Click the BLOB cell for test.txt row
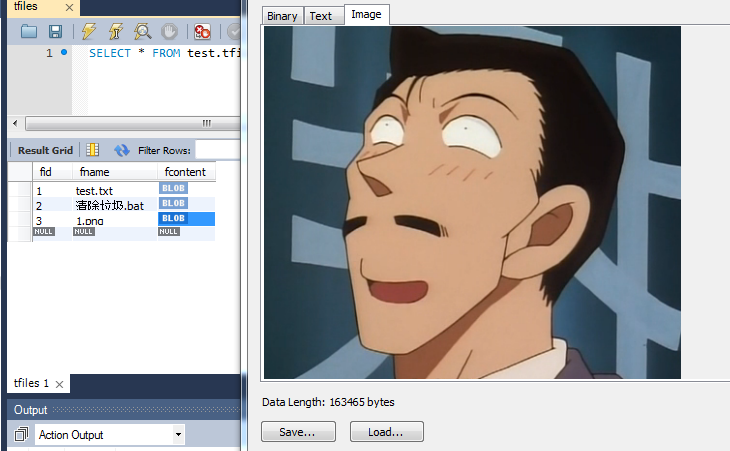Screen dimensions: 730x451 (186, 188)
